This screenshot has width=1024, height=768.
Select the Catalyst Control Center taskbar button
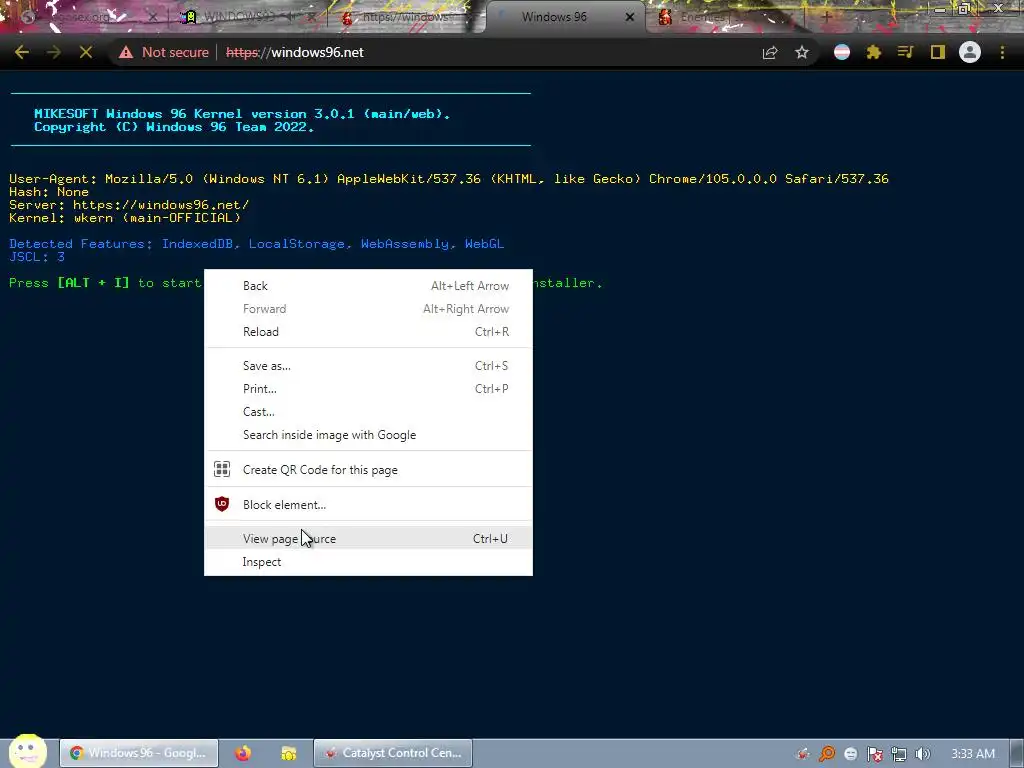tap(393, 753)
